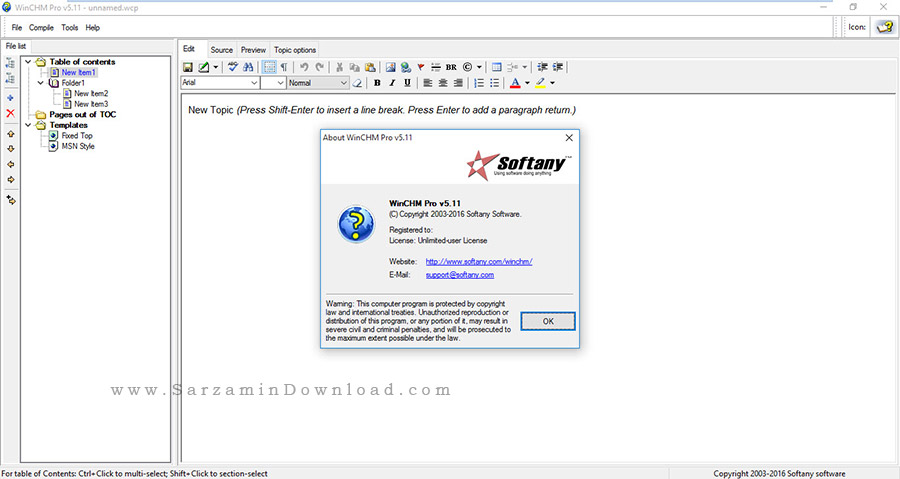
Task: Switch to the Topic options tab
Action: (295, 50)
